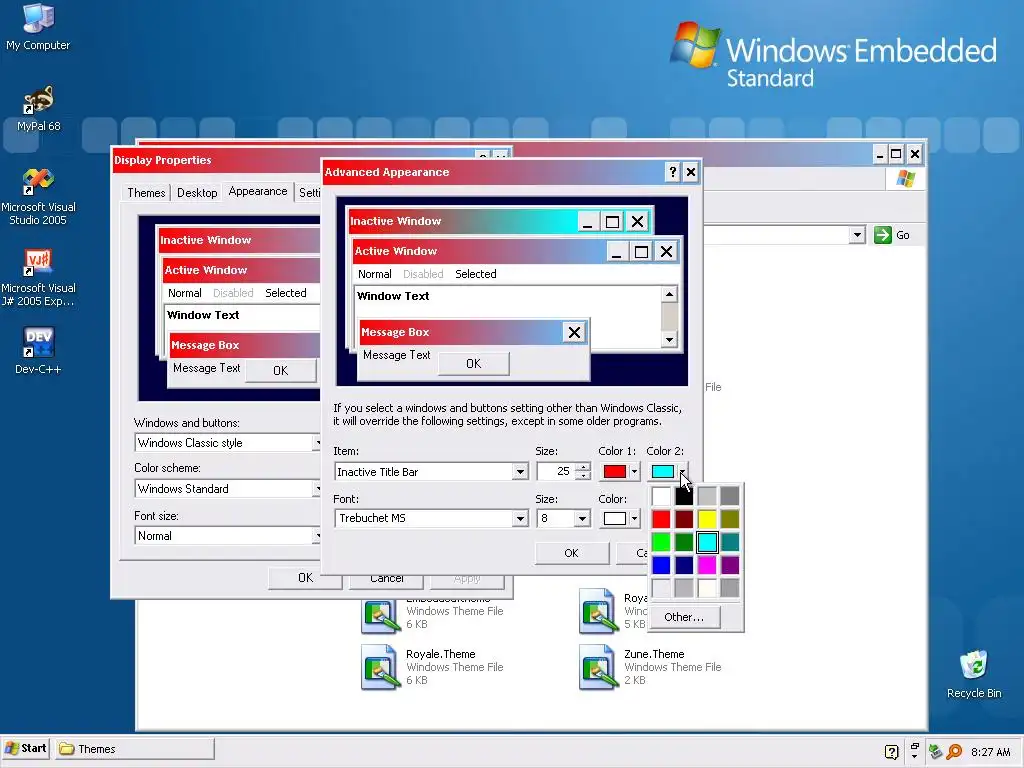Screen dimensions: 1024x768
Task: Open the Font size Normal combo box
Action: 228,536
